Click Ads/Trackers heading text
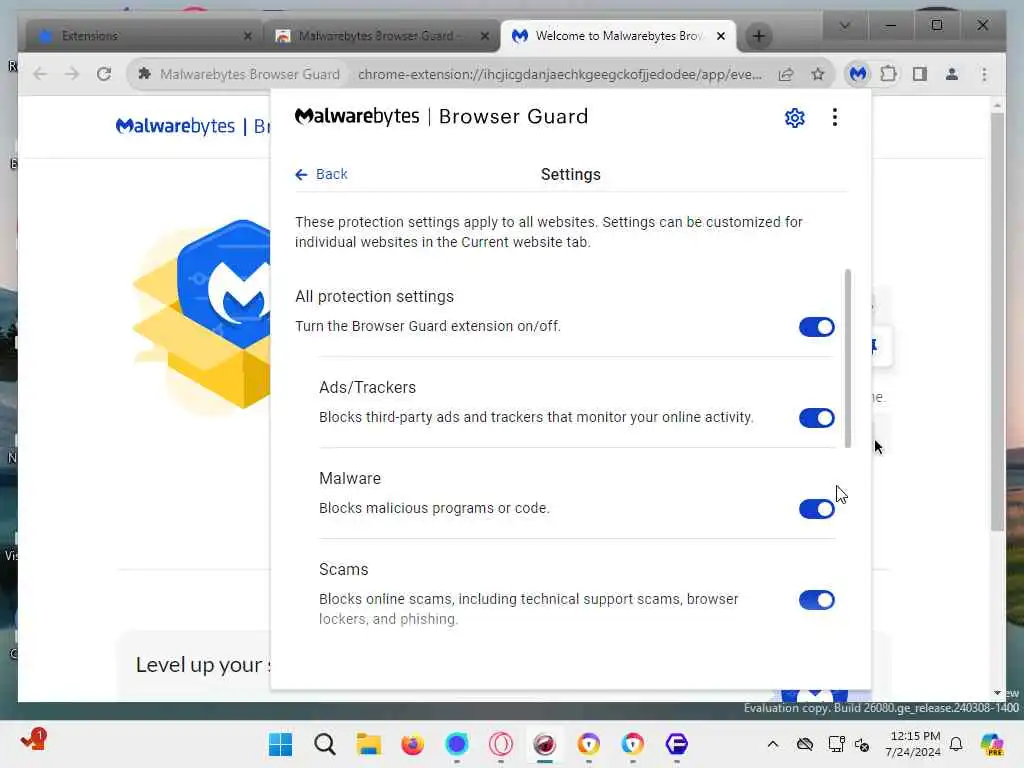The image size is (1024, 768). [367, 387]
